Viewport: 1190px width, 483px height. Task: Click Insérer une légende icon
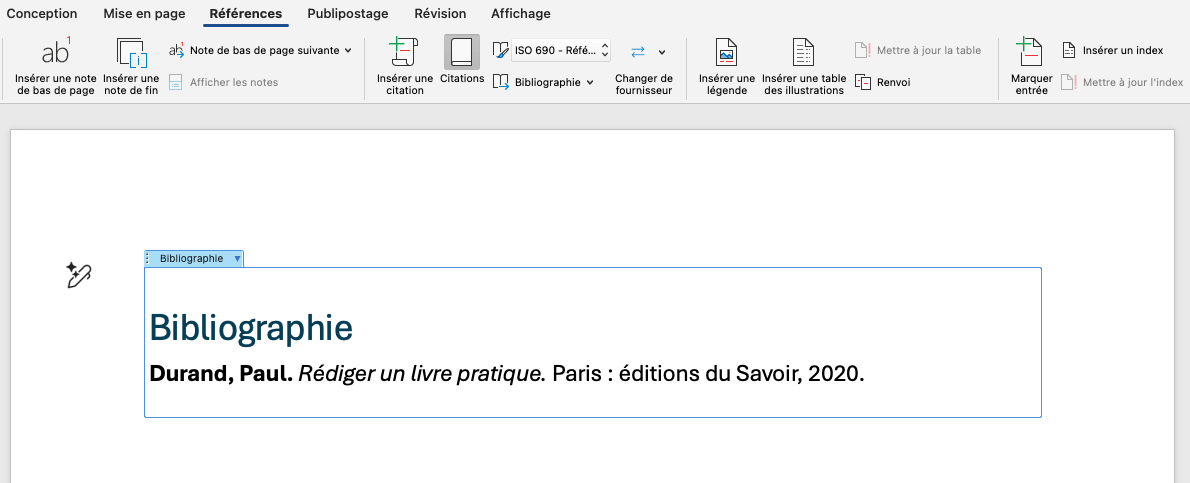click(x=726, y=53)
